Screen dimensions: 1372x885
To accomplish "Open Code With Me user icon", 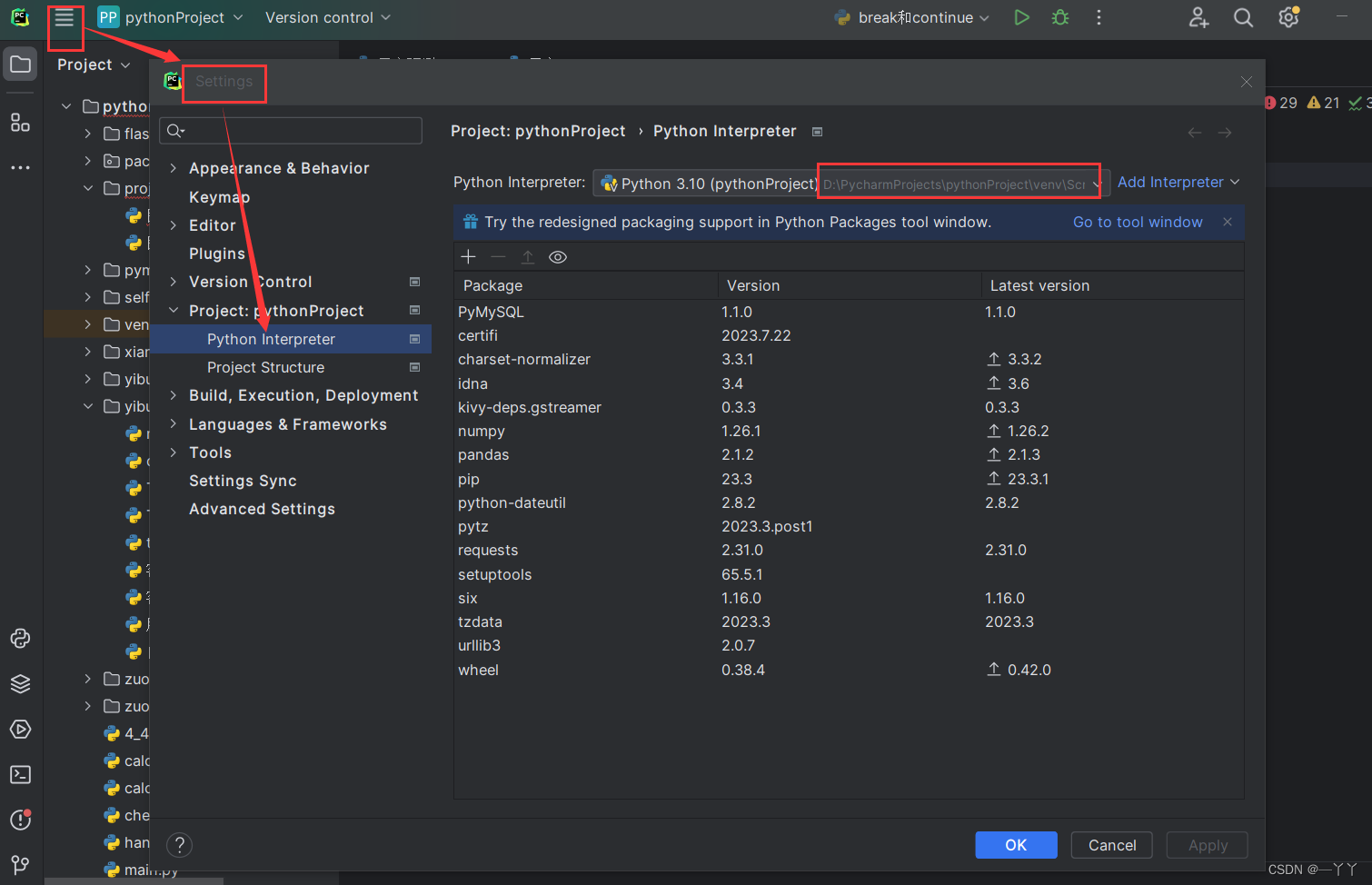I will pyautogui.click(x=1198, y=17).
